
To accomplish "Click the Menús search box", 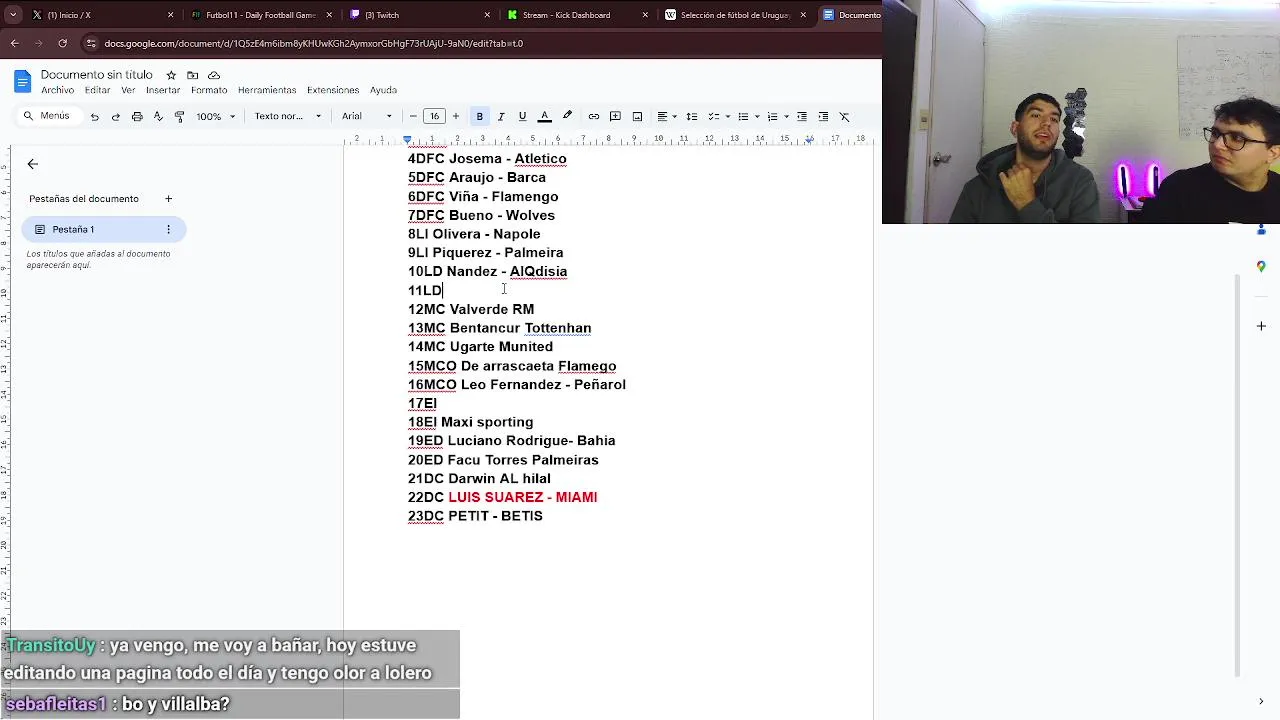I will (x=47, y=116).
